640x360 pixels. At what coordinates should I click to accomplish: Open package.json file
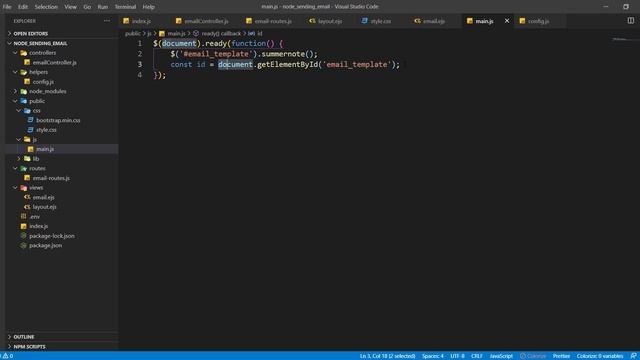pyautogui.click(x=45, y=246)
